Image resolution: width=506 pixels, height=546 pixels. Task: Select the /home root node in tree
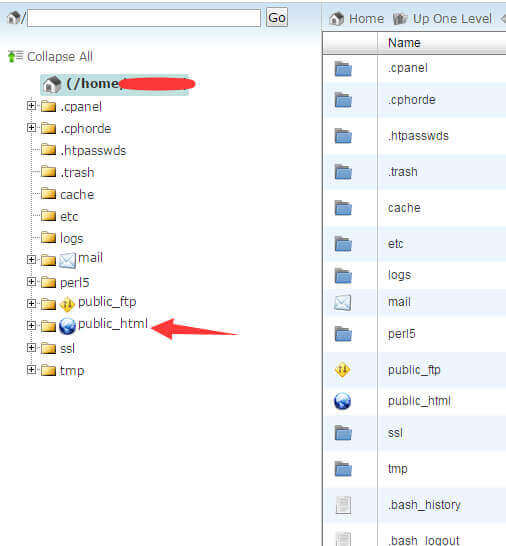[115, 84]
